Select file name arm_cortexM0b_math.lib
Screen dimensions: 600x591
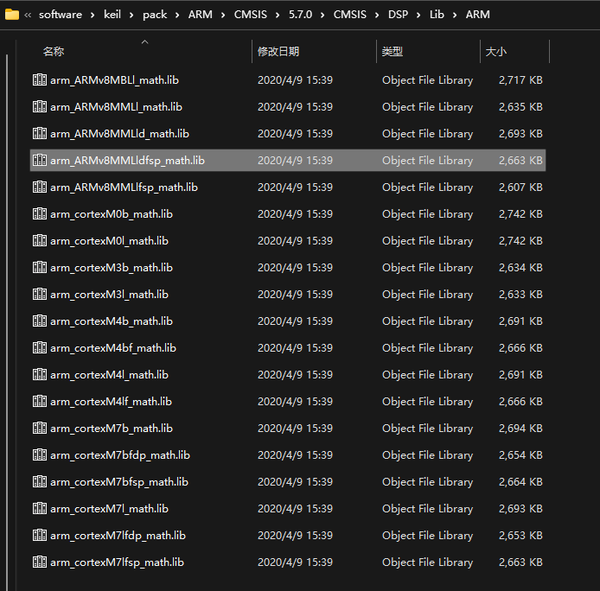tap(111, 214)
